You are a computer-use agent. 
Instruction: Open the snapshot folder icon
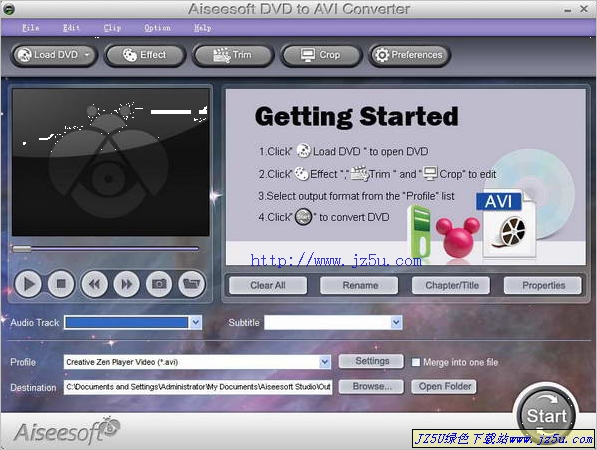(x=192, y=284)
